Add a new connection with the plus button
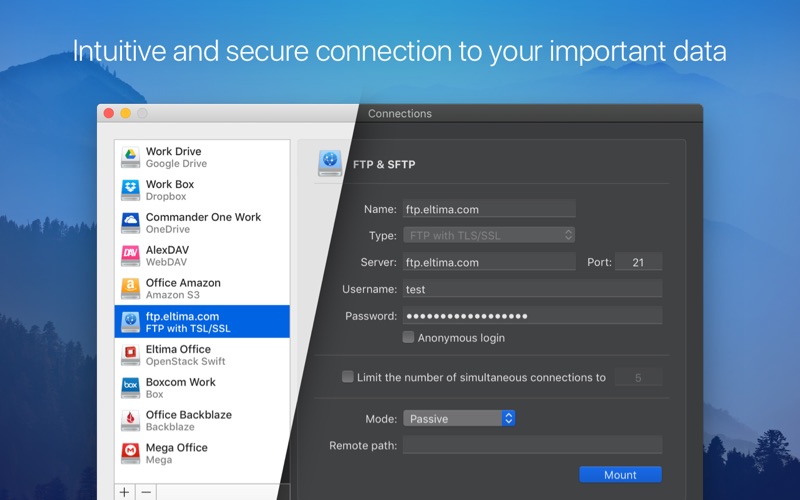Viewport: 800px width, 500px height. point(124,492)
